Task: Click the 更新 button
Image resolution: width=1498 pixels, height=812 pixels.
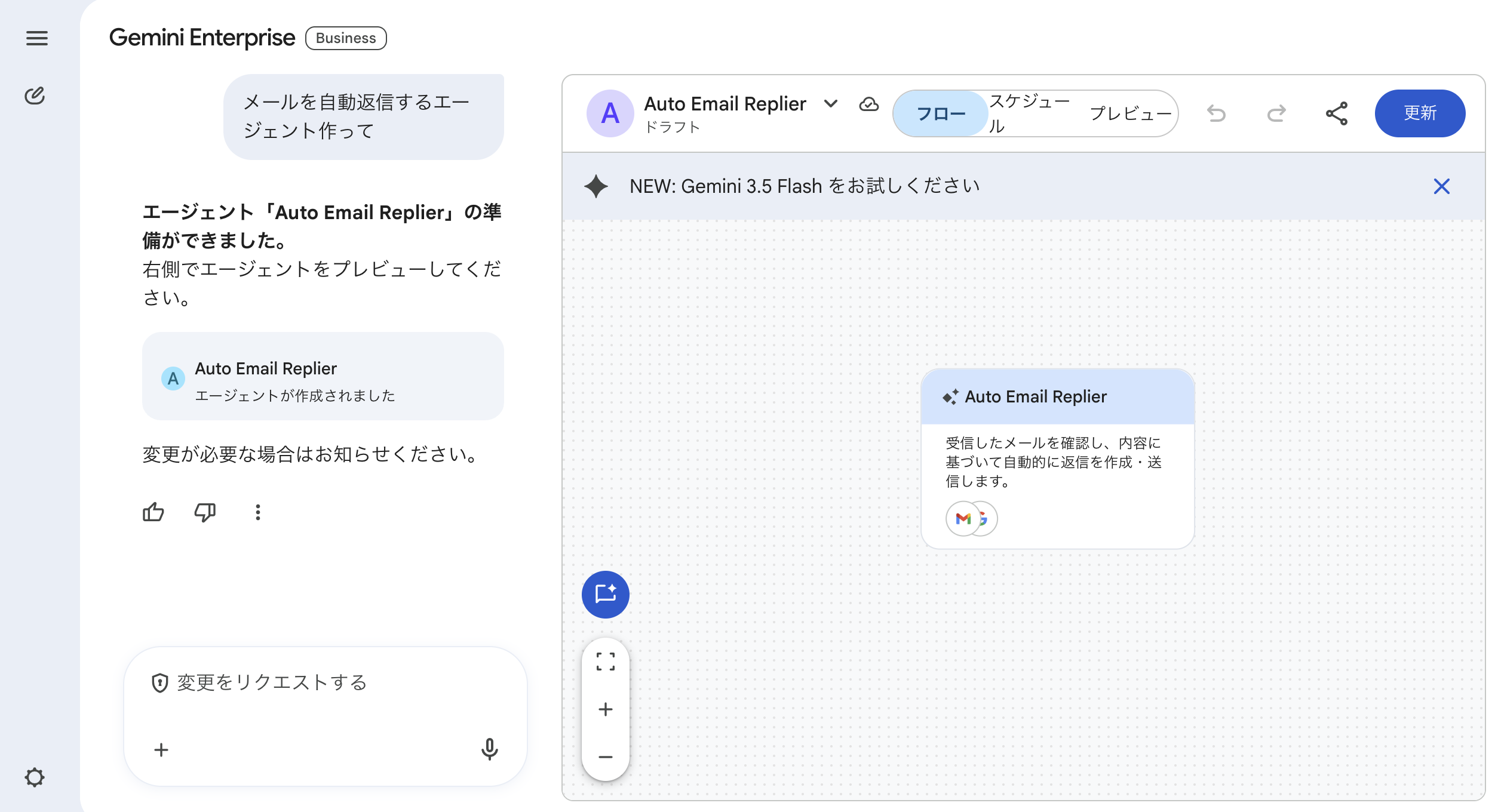Action: 1420,113
